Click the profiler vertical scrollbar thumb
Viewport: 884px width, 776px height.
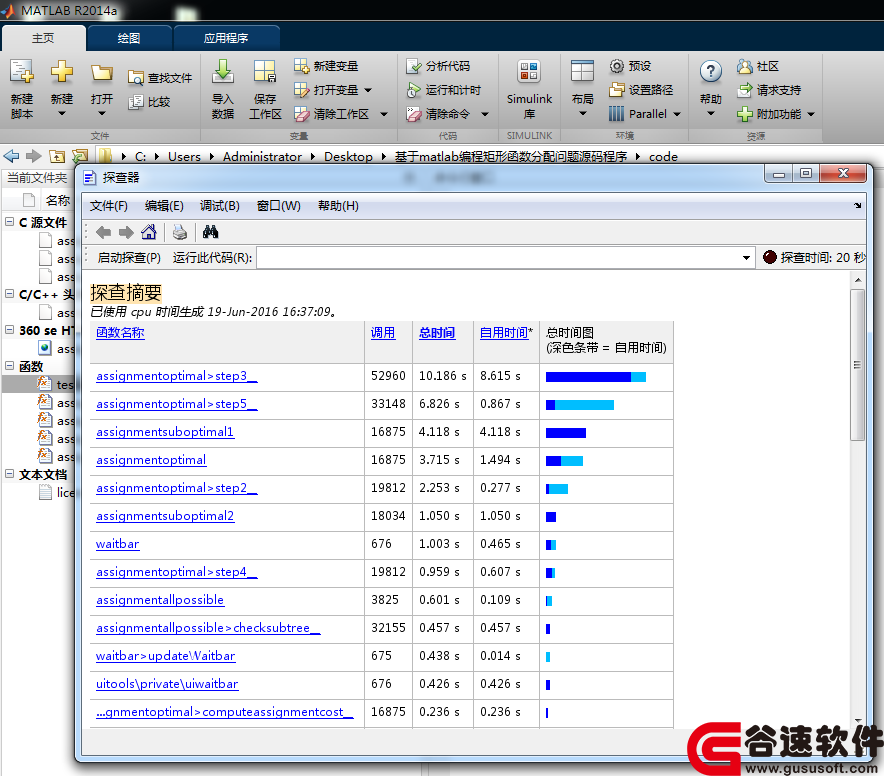[x=858, y=365]
